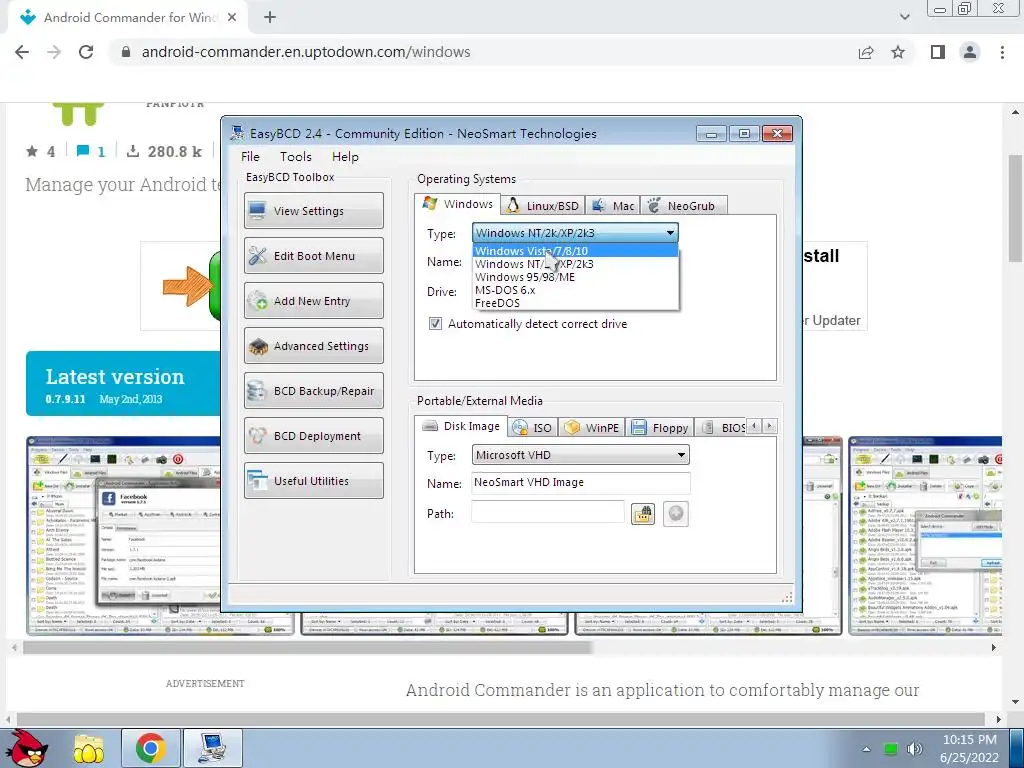Click the Latest version banner
This screenshot has width=1024, height=768.
[x=123, y=383]
